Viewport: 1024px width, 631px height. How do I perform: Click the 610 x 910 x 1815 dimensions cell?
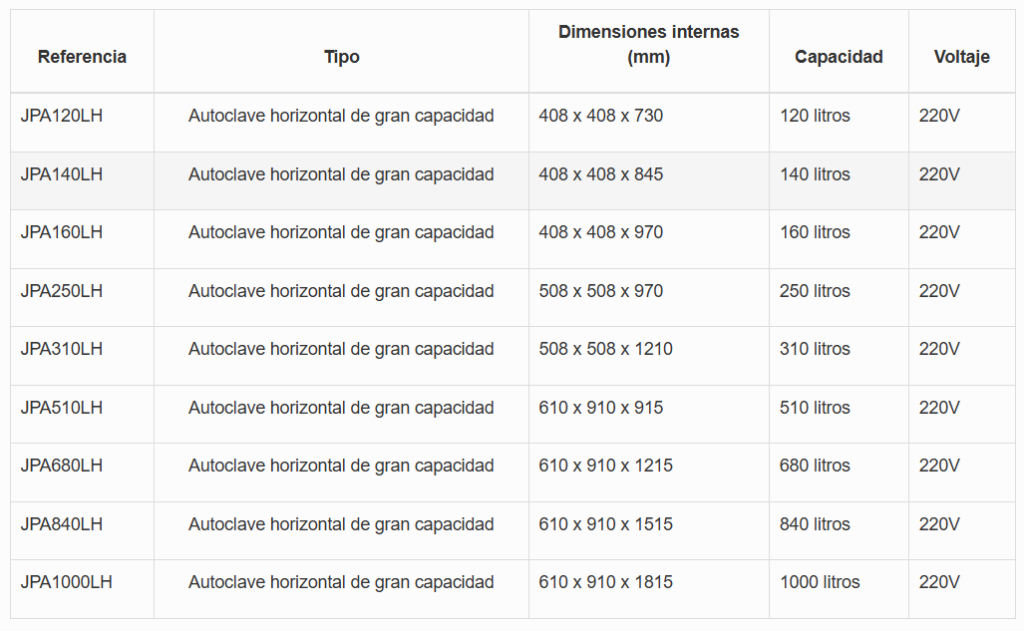click(605, 583)
